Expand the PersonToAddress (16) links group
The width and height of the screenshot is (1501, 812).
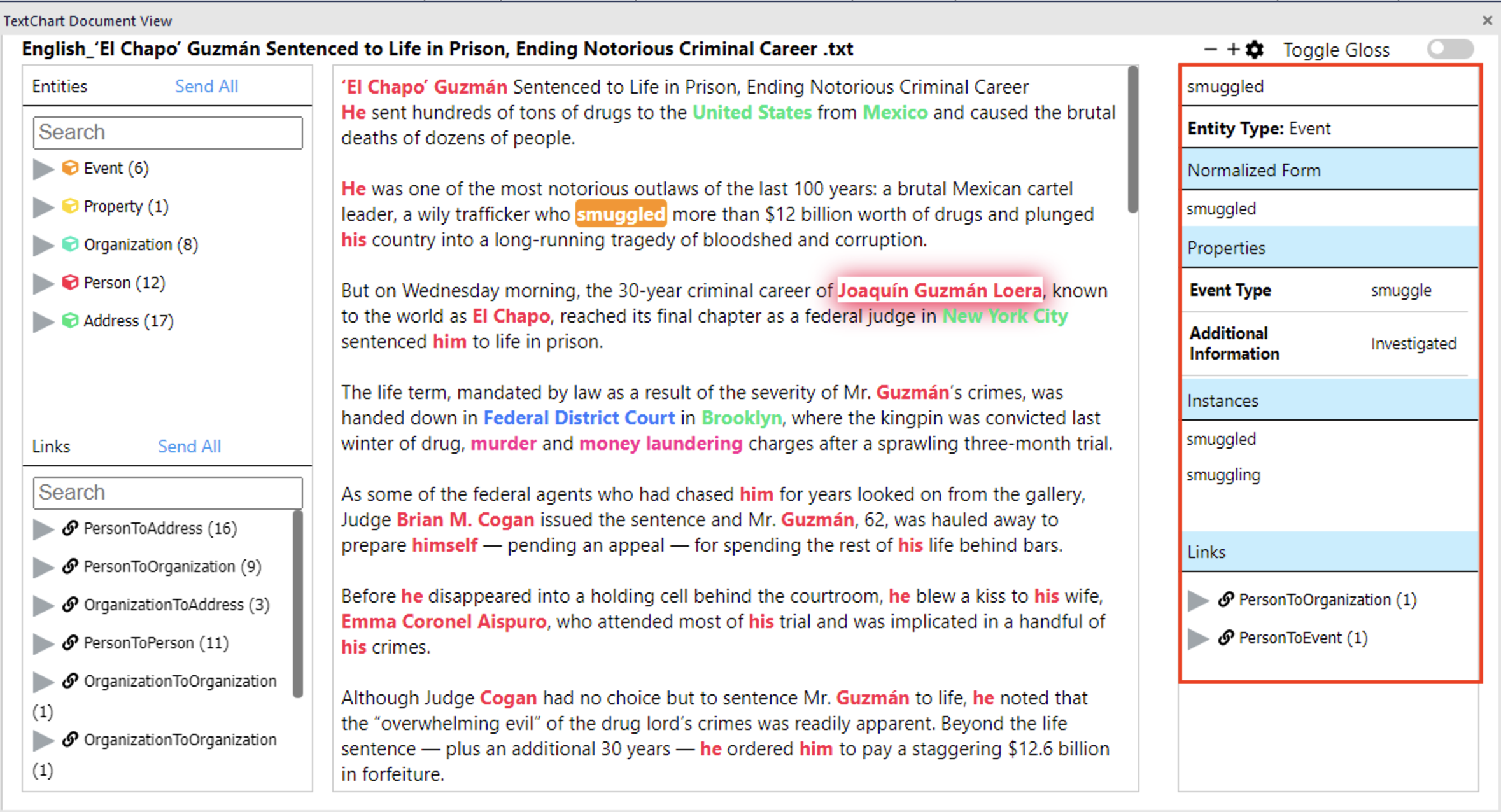click(x=43, y=529)
